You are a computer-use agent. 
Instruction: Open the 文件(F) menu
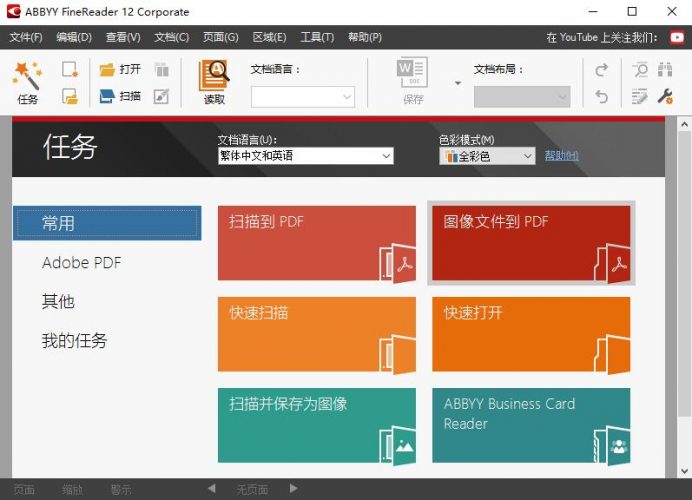coord(26,37)
